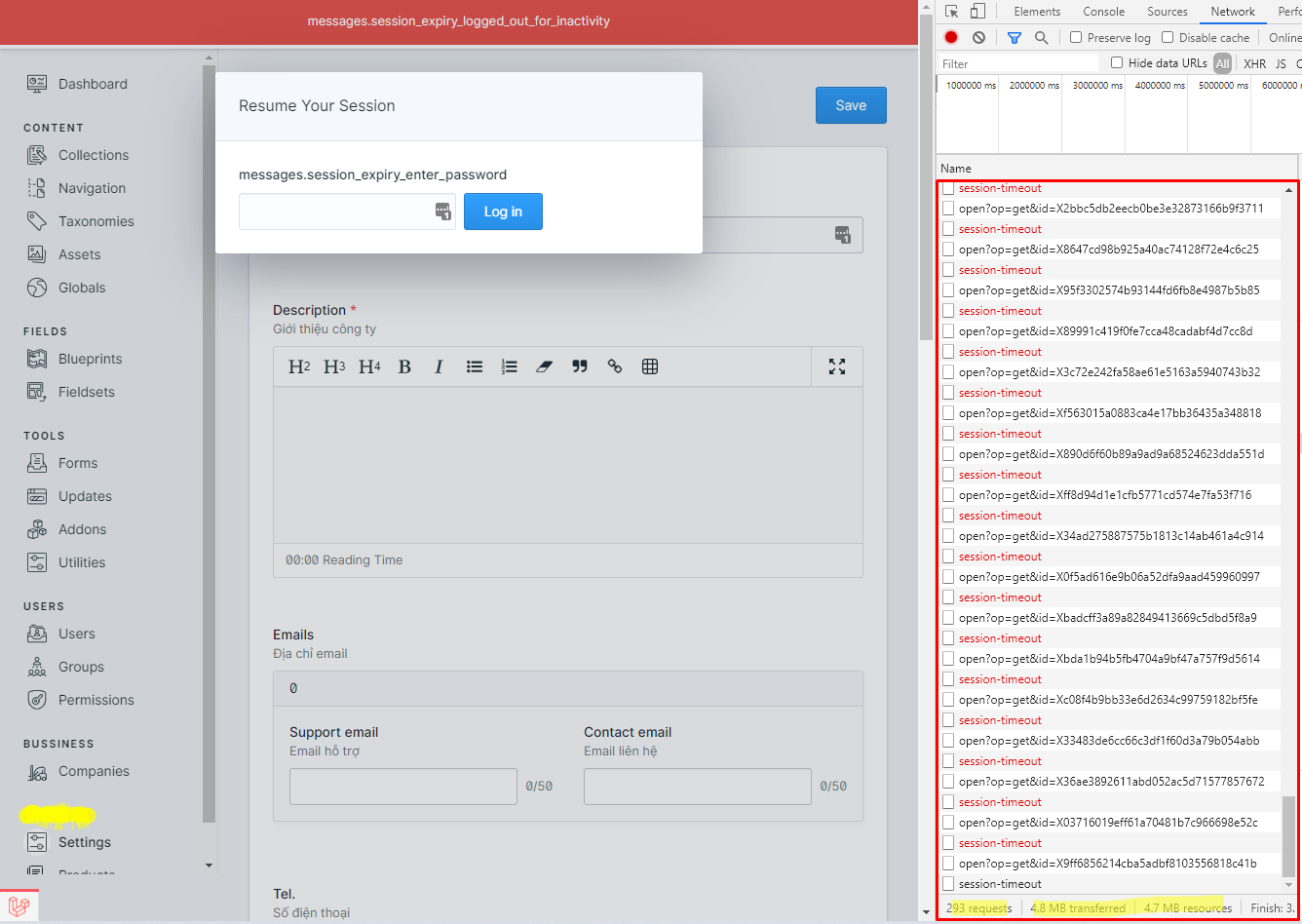
Task: Open Permissions in the sidebar
Action: 81,700
